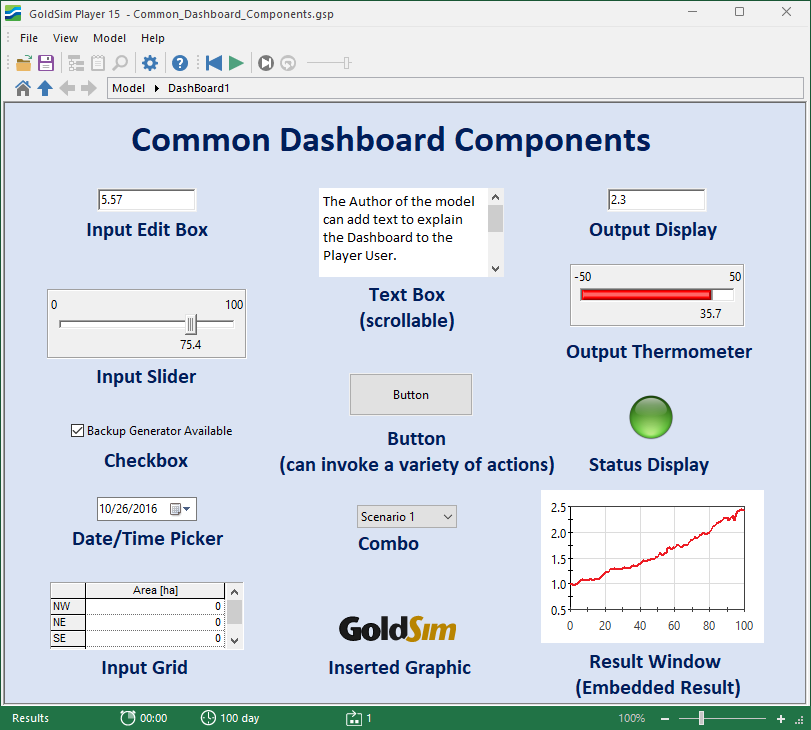The height and width of the screenshot is (730, 811).
Task: Open a model file with the folder icon
Action: click(x=23, y=63)
